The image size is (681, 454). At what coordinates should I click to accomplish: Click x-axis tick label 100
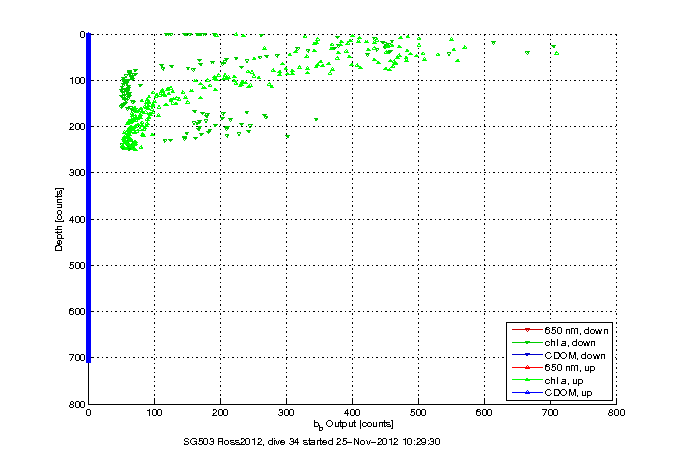click(x=155, y=413)
